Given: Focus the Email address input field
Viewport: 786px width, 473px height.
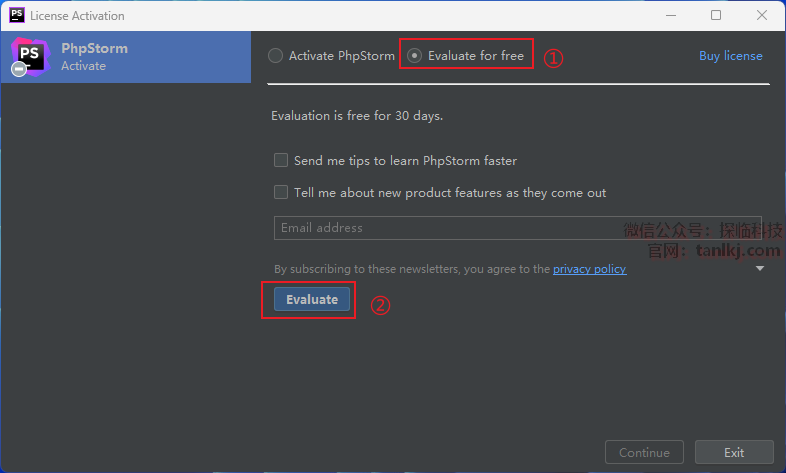Looking at the screenshot, I should click(450, 228).
